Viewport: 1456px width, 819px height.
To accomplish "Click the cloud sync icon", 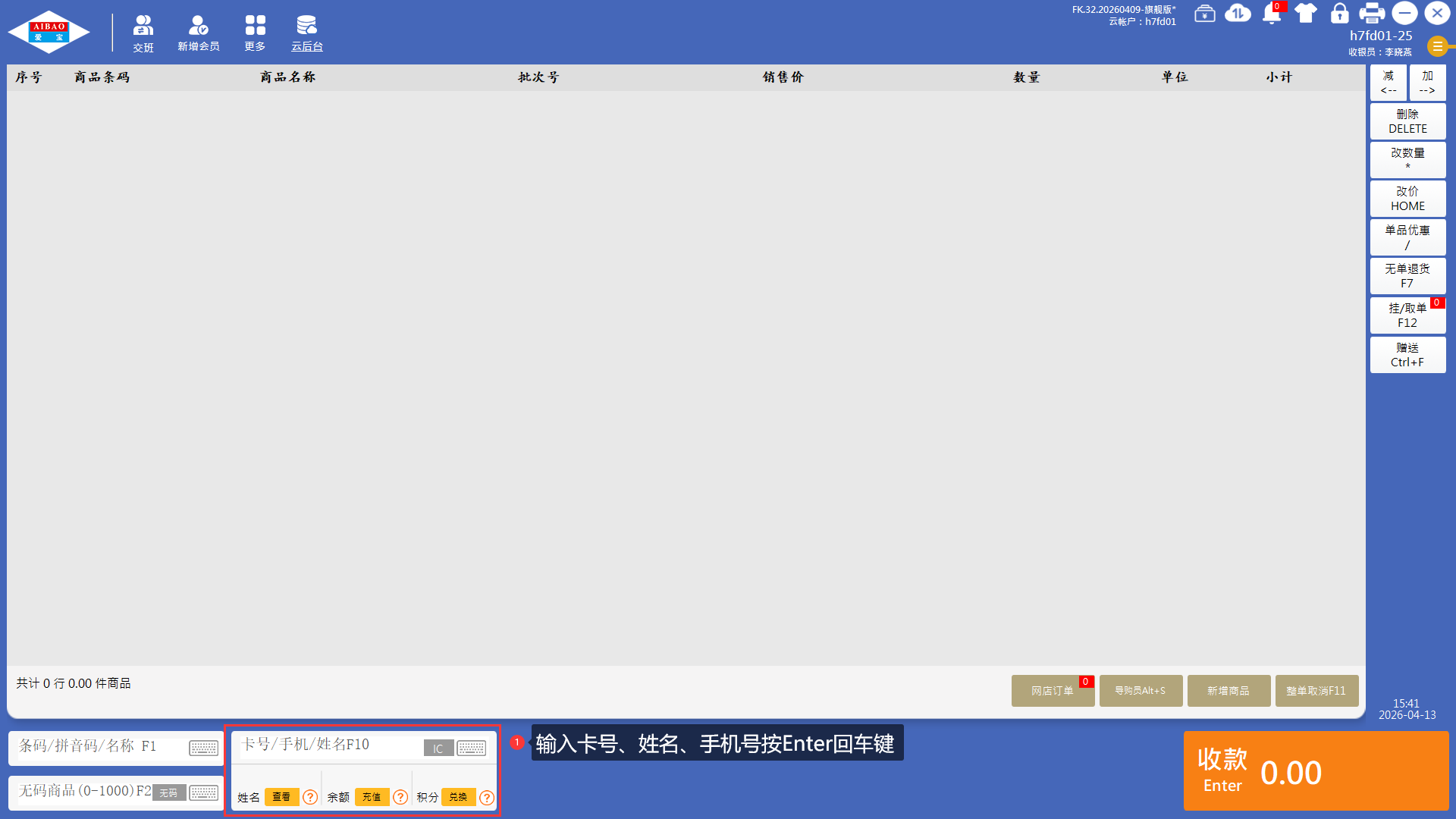I will (x=1238, y=14).
